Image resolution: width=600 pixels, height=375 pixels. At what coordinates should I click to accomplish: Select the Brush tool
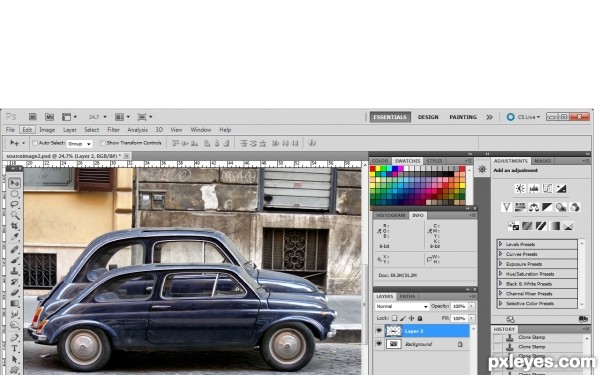click(15, 260)
